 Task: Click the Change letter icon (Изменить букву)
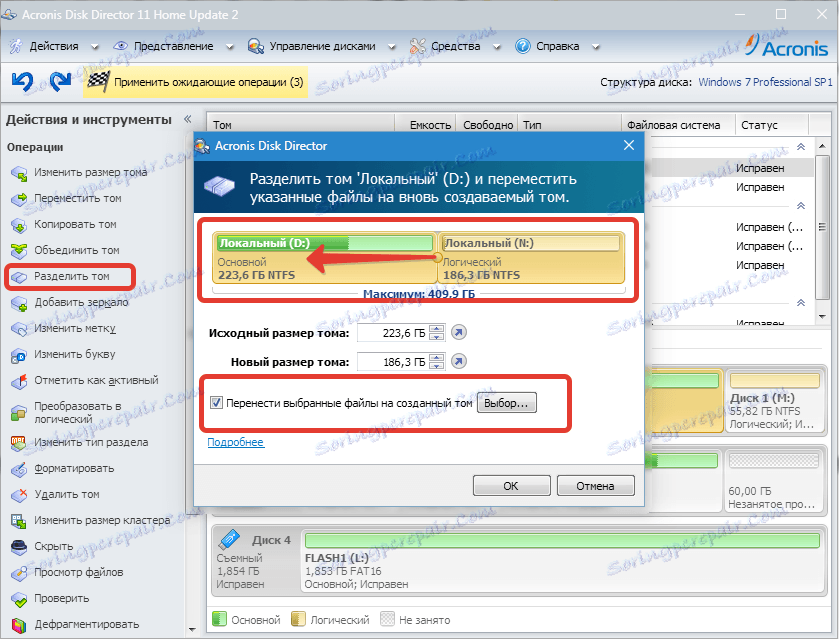pos(19,355)
